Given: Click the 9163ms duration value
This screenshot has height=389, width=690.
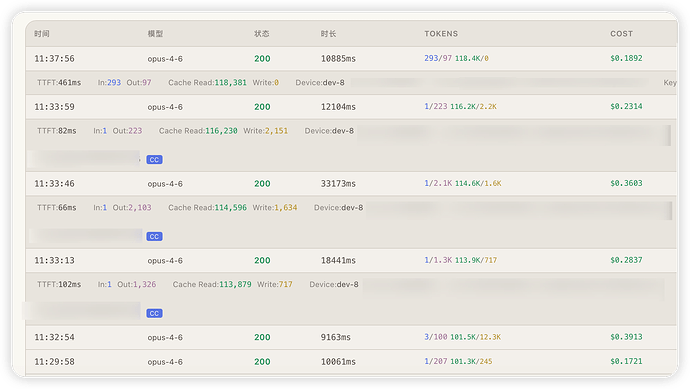Looking at the screenshot, I should [336, 338].
